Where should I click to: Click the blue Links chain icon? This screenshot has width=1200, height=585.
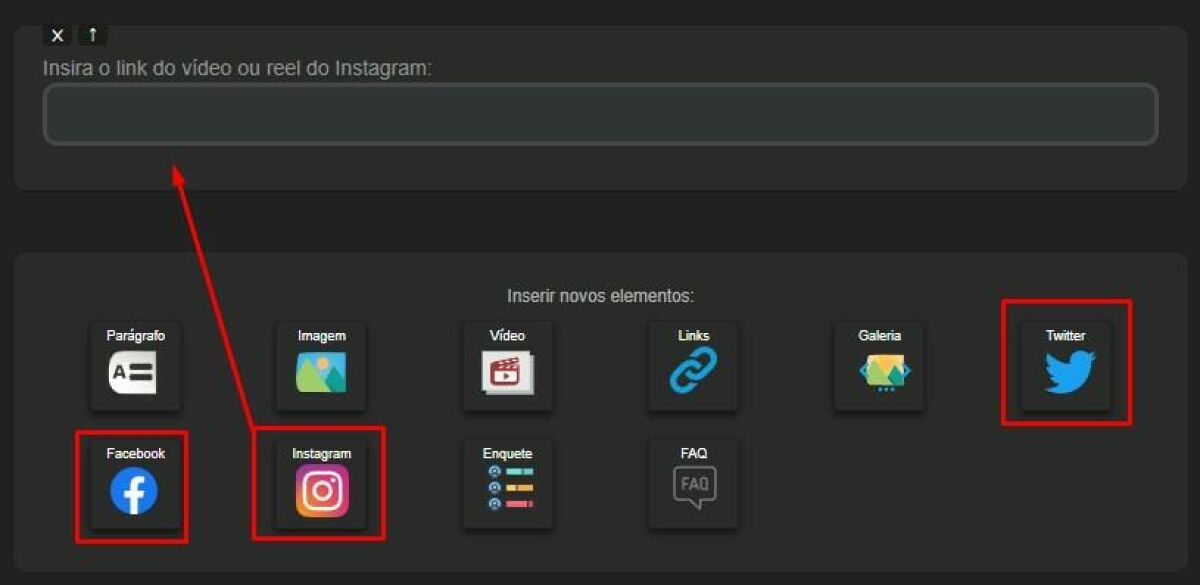coord(693,372)
